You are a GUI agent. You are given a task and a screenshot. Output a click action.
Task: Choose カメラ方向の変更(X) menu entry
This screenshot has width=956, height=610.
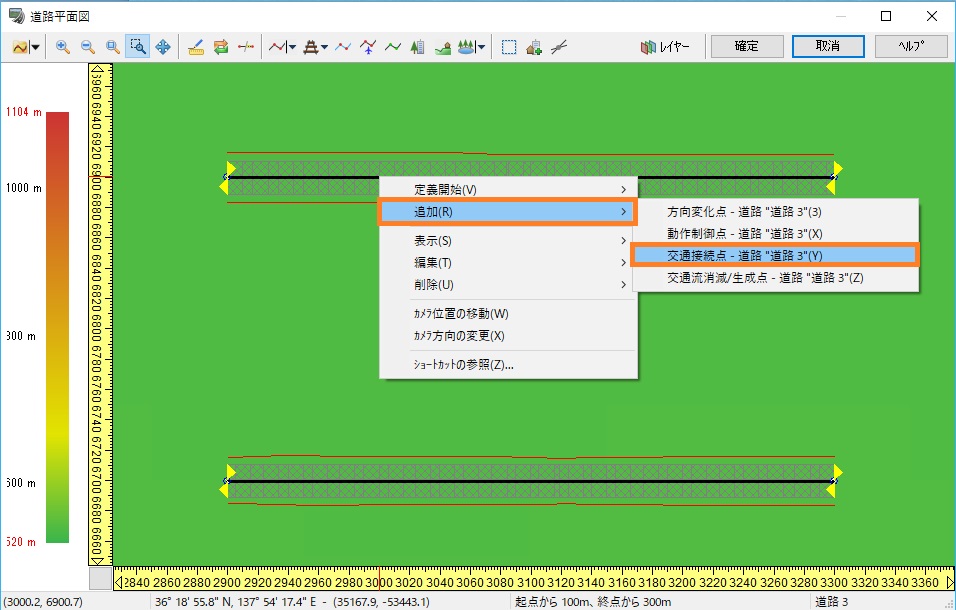coord(508,336)
